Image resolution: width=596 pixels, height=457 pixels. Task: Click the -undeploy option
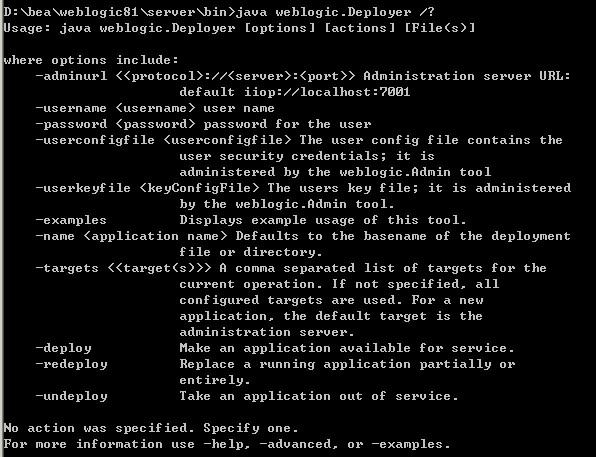pyautogui.click(x=71, y=396)
